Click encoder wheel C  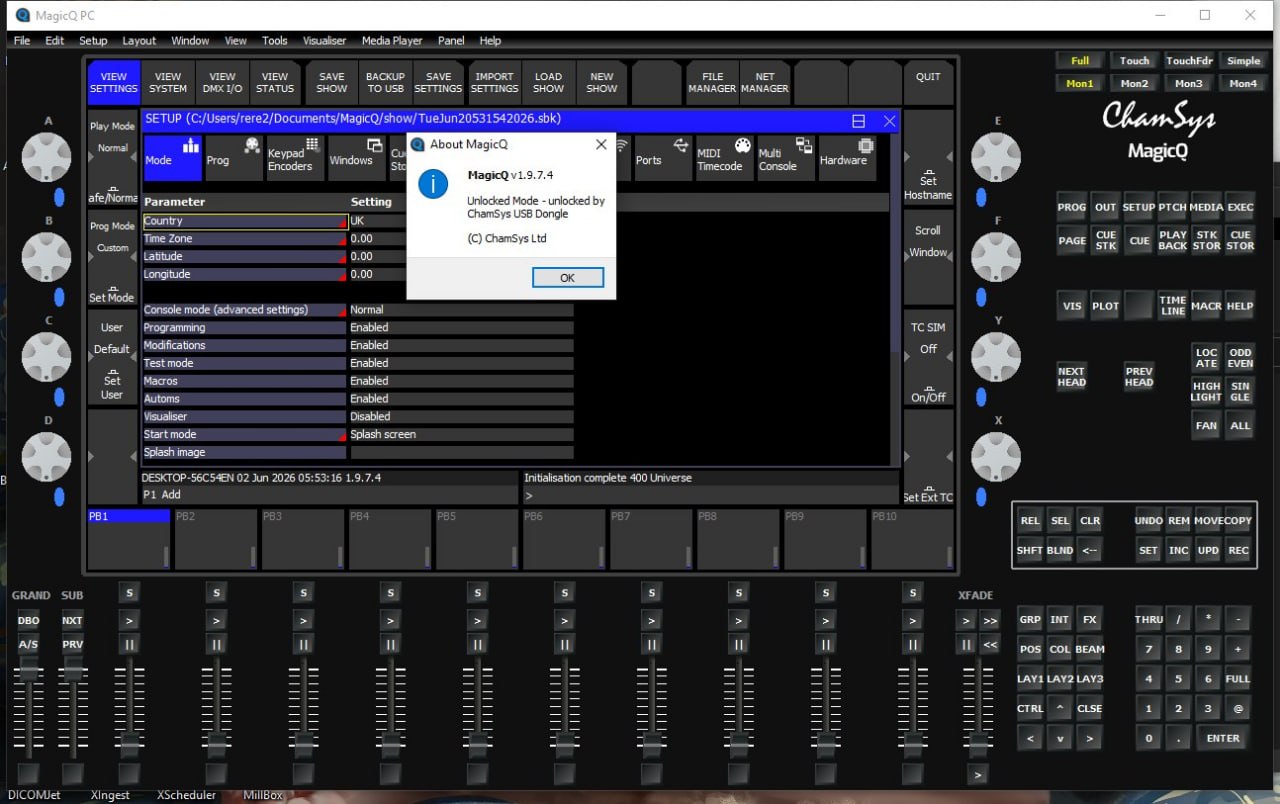pyautogui.click(x=47, y=357)
